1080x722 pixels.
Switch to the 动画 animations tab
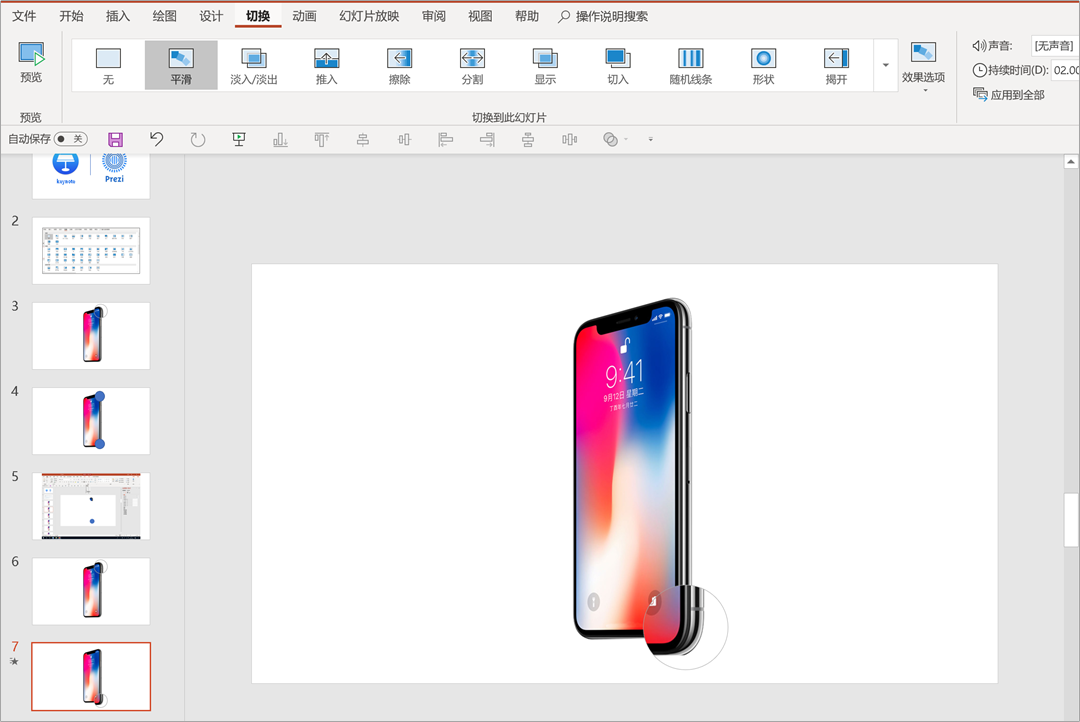coord(305,16)
